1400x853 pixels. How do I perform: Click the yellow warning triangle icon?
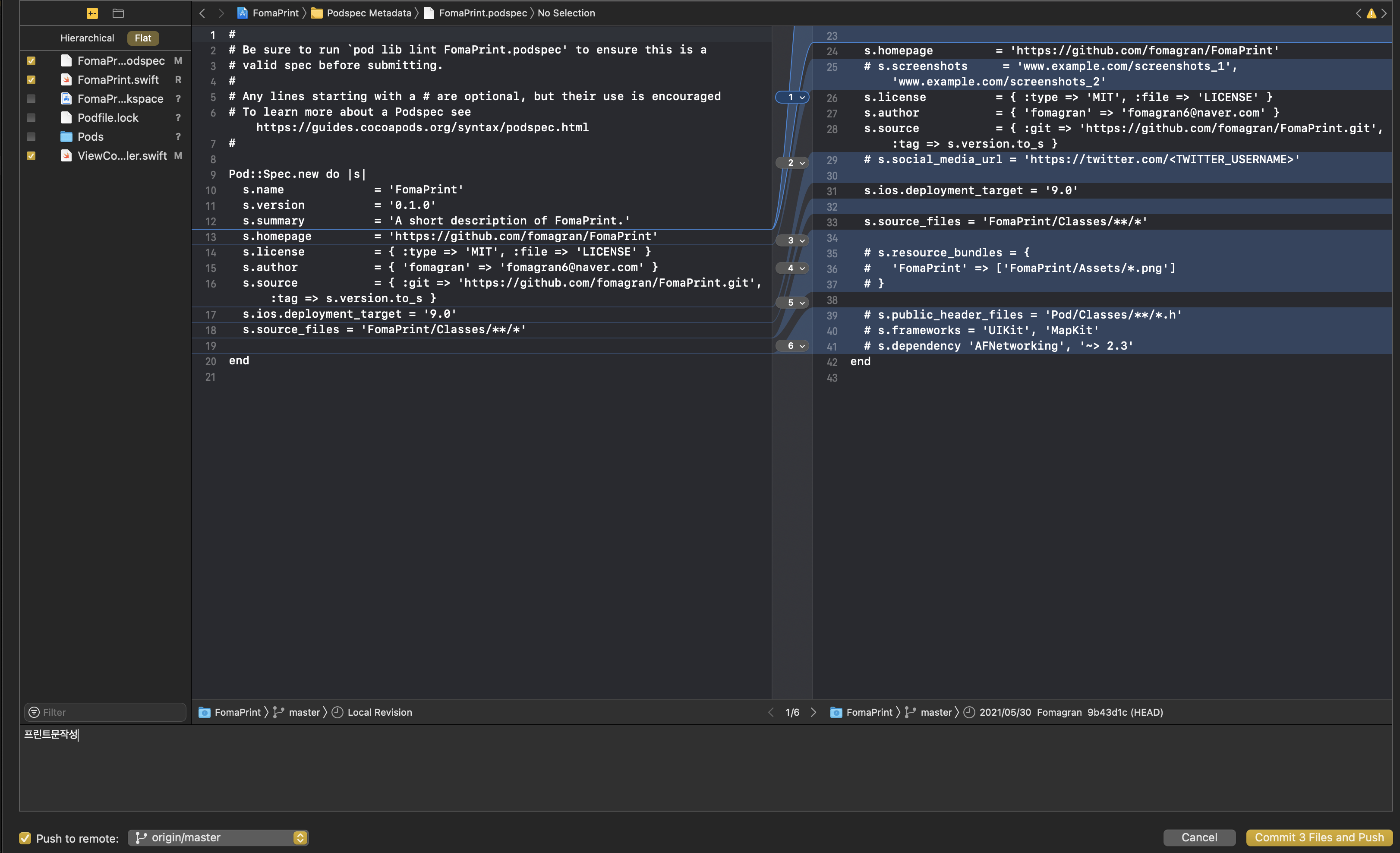click(1371, 13)
